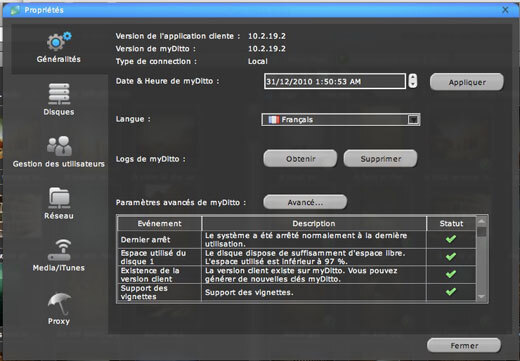Click the 'Version de myDitto' version value
This screenshot has height=361, width=520.
pyautogui.click(x=267, y=49)
